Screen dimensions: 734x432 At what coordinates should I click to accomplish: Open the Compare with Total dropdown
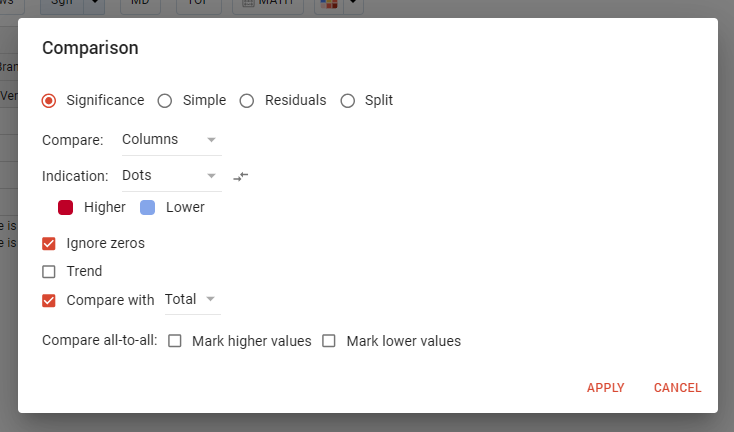[x=192, y=299]
